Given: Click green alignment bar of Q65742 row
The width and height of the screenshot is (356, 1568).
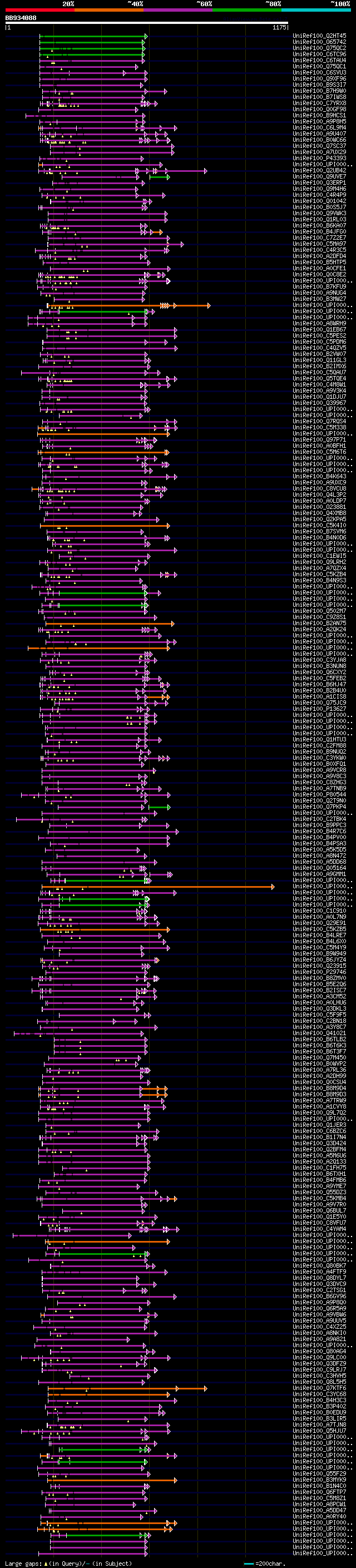Looking at the screenshot, I should point(92,43).
